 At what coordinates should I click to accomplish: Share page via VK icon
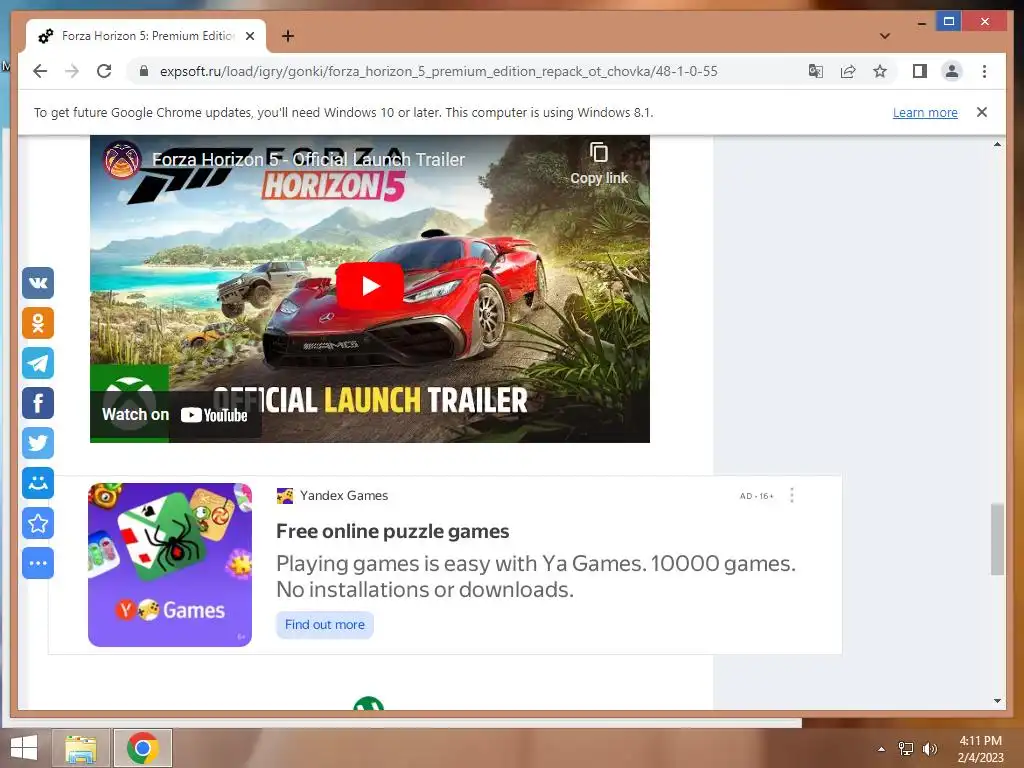click(38, 283)
